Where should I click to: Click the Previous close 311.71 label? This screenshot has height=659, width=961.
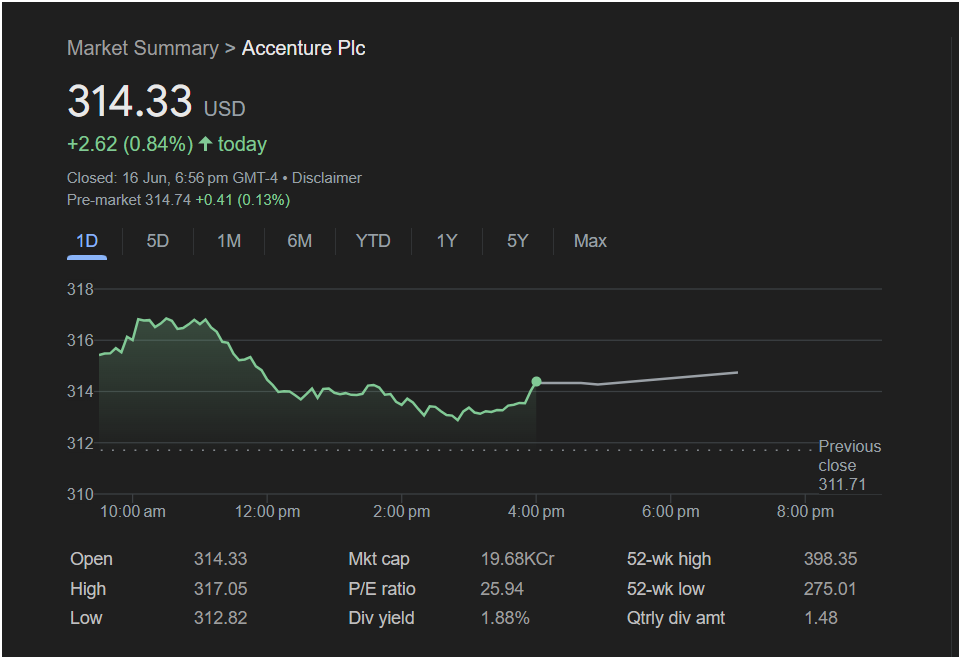point(849,465)
